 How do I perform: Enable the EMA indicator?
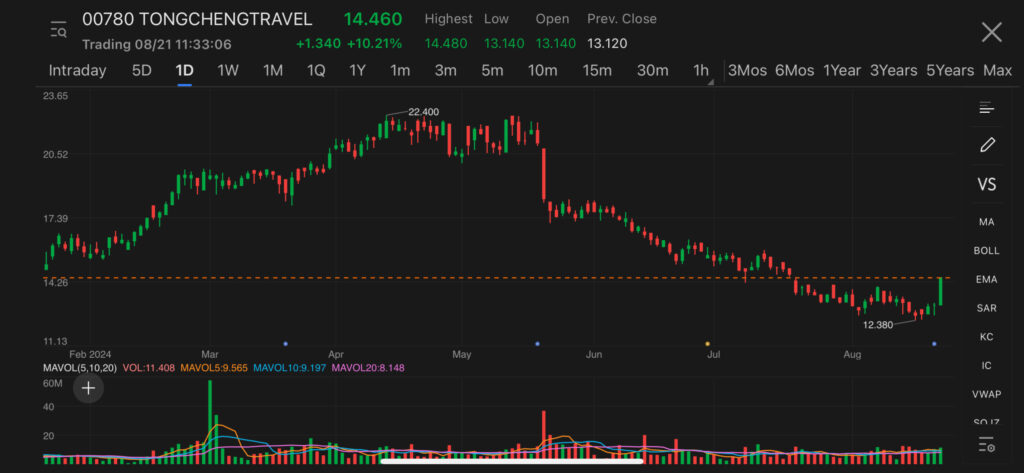[x=987, y=280]
